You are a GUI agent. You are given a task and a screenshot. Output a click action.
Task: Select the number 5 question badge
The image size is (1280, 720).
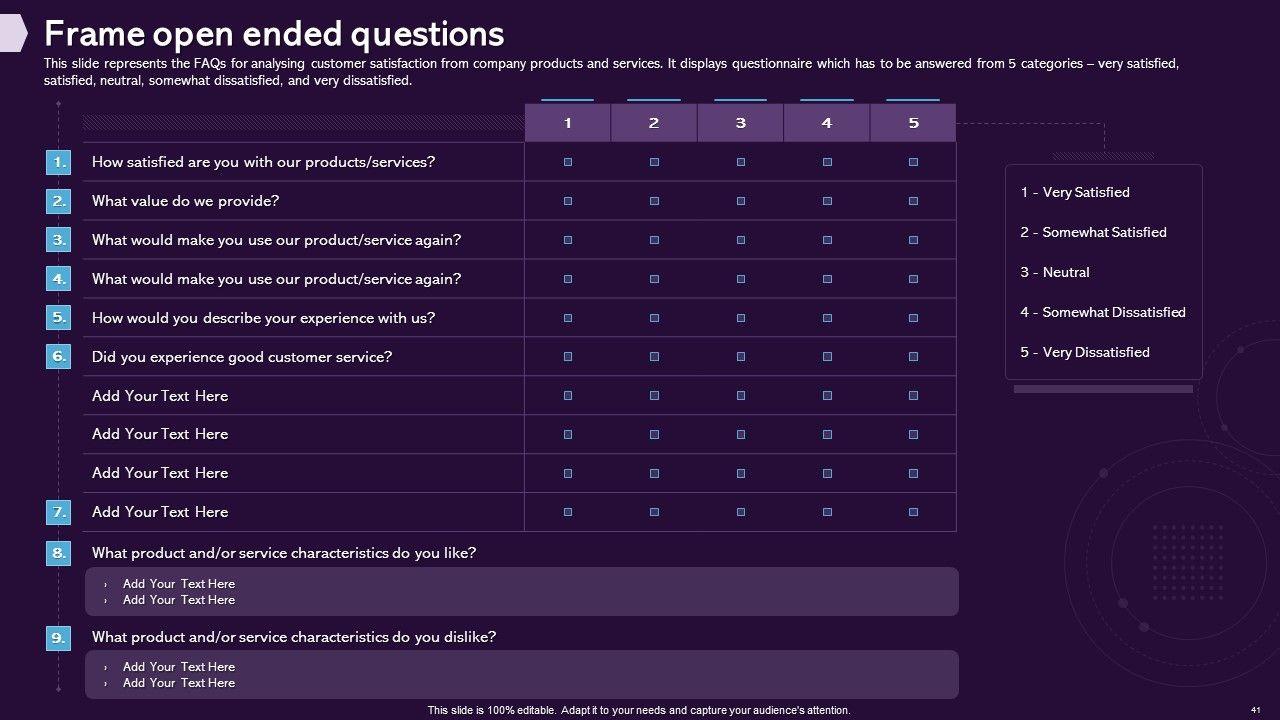tap(59, 318)
